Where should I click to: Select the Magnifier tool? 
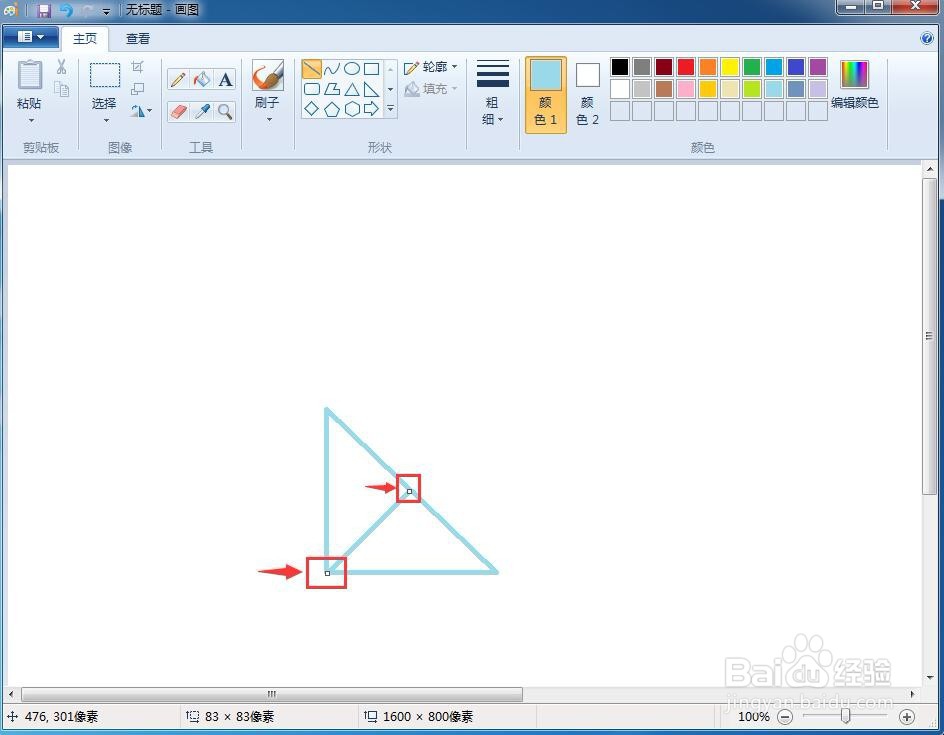pyautogui.click(x=225, y=112)
